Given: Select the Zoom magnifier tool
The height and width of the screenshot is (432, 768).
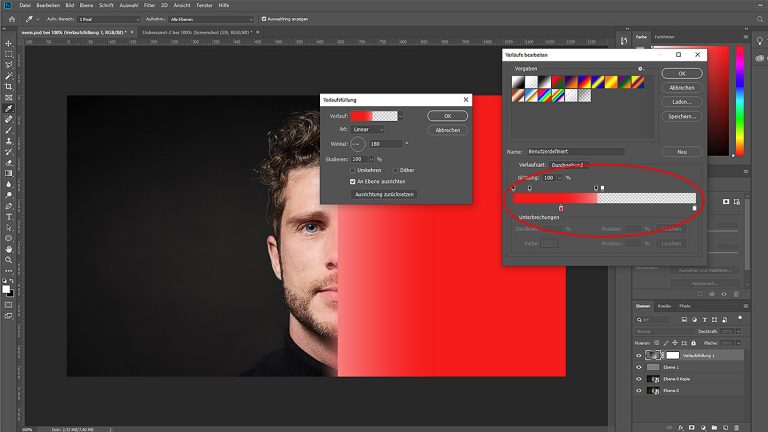Looking at the screenshot, I should (9, 259).
